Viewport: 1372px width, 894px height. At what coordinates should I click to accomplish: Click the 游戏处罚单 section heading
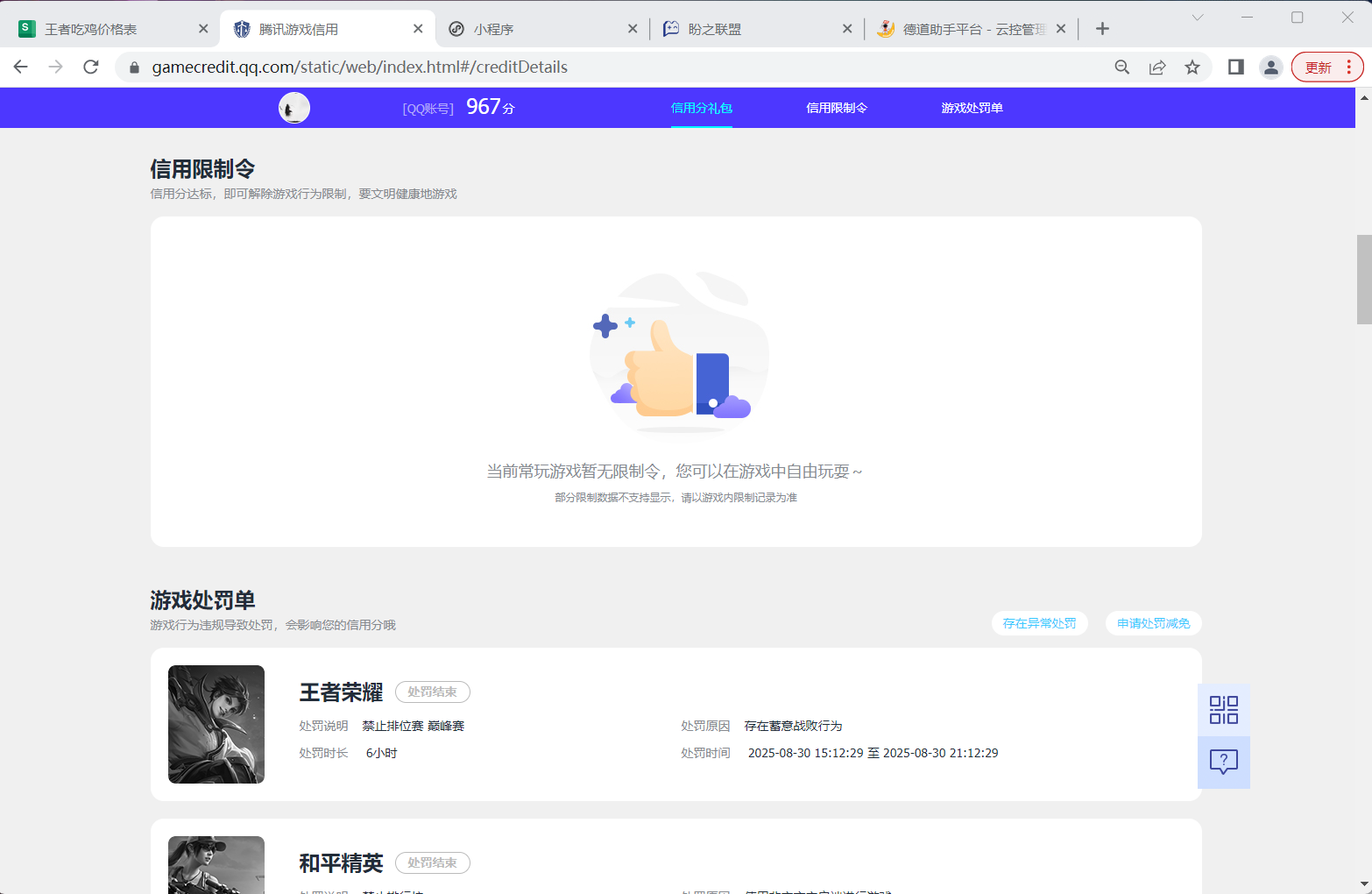202,600
